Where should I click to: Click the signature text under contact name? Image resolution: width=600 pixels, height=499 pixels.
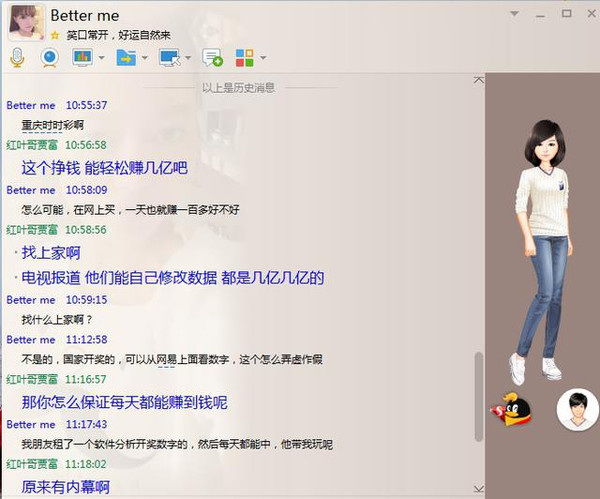point(112,35)
